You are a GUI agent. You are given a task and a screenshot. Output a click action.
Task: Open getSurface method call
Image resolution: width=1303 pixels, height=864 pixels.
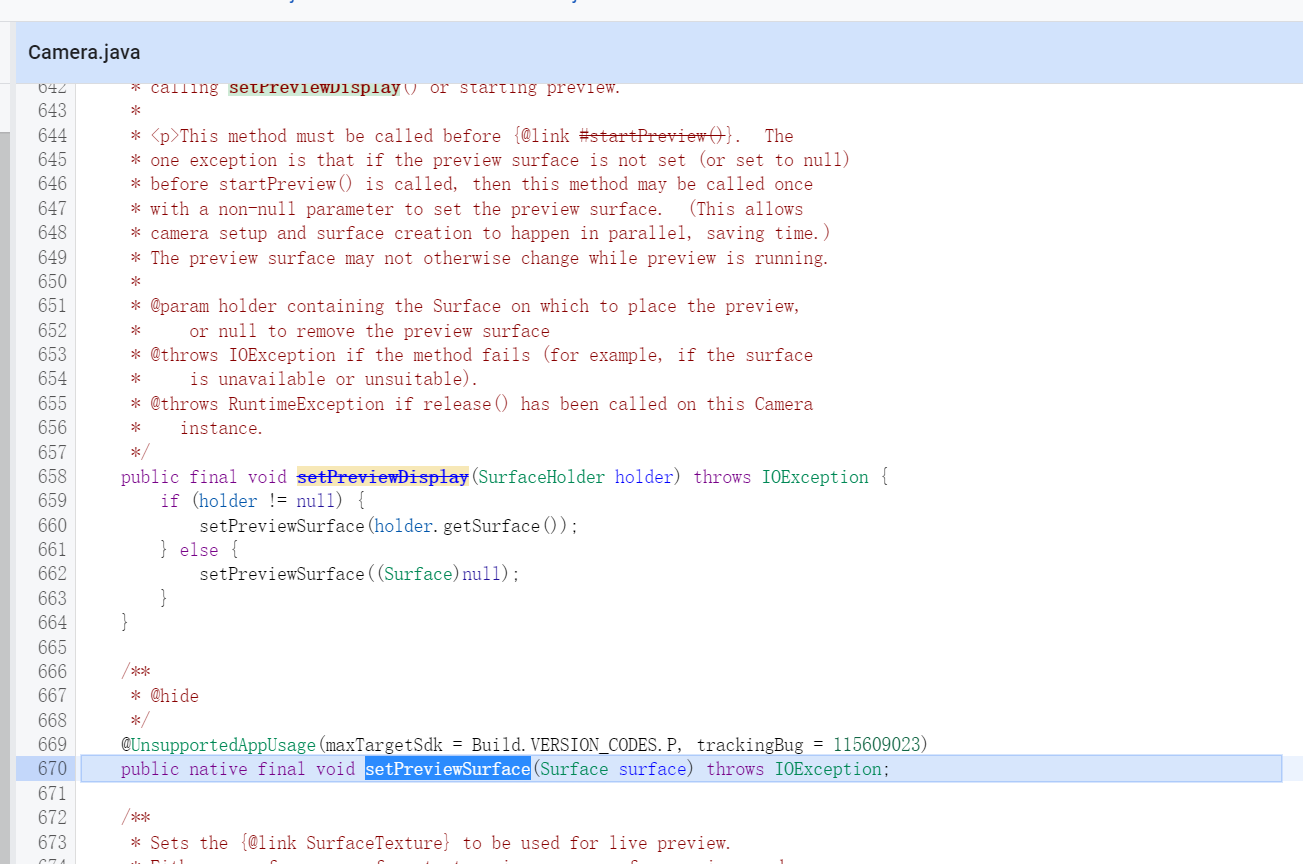[x=492, y=526]
